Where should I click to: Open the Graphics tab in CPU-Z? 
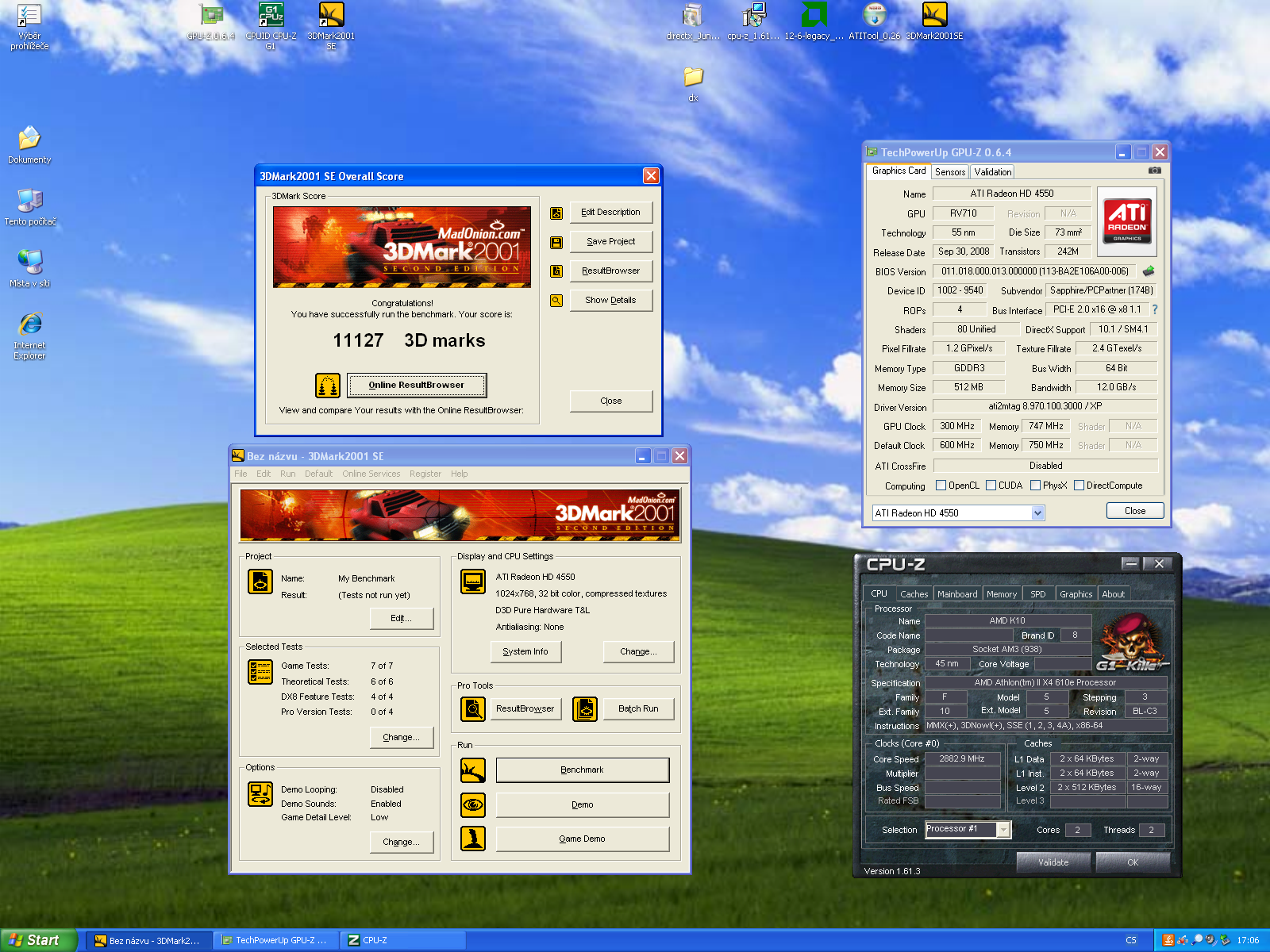(x=1076, y=594)
